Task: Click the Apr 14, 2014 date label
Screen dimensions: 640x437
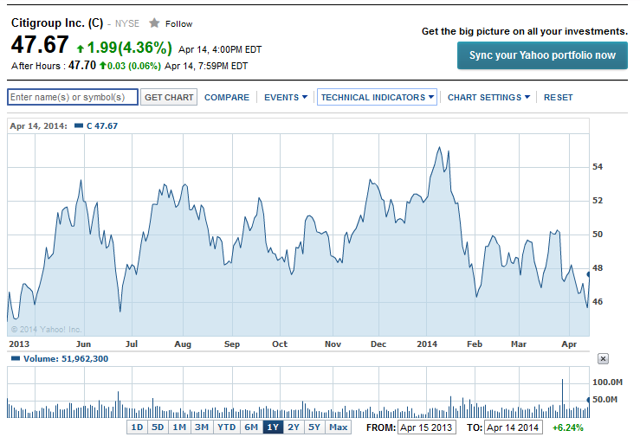Action: pyautogui.click(x=38, y=126)
